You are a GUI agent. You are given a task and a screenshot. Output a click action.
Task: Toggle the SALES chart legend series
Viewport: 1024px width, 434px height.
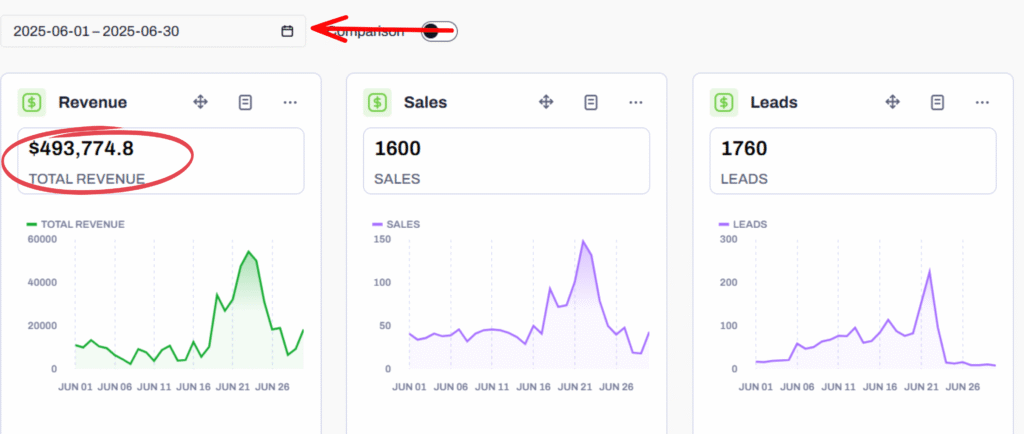396,225
